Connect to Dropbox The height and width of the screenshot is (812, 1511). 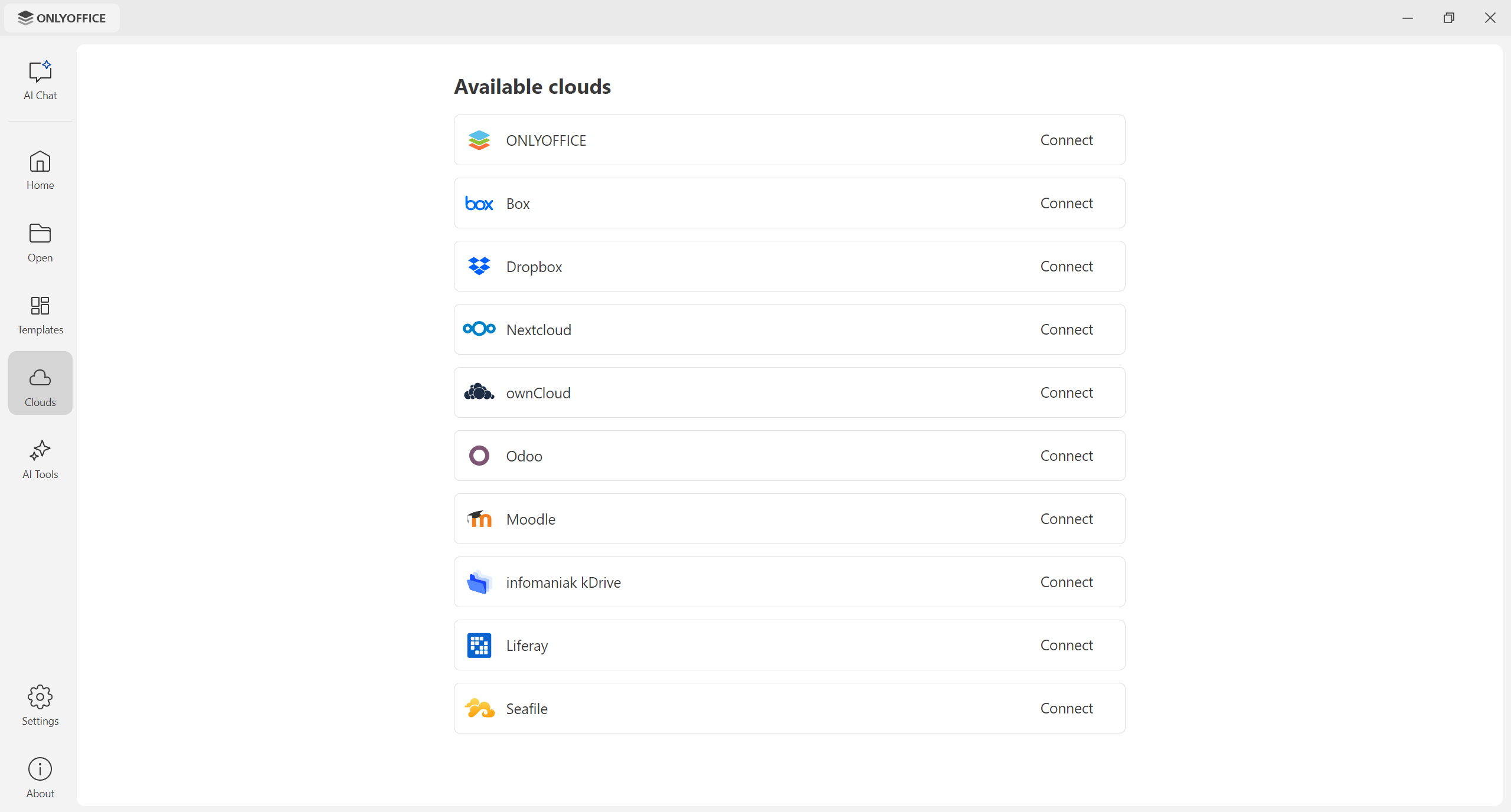click(x=1067, y=266)
